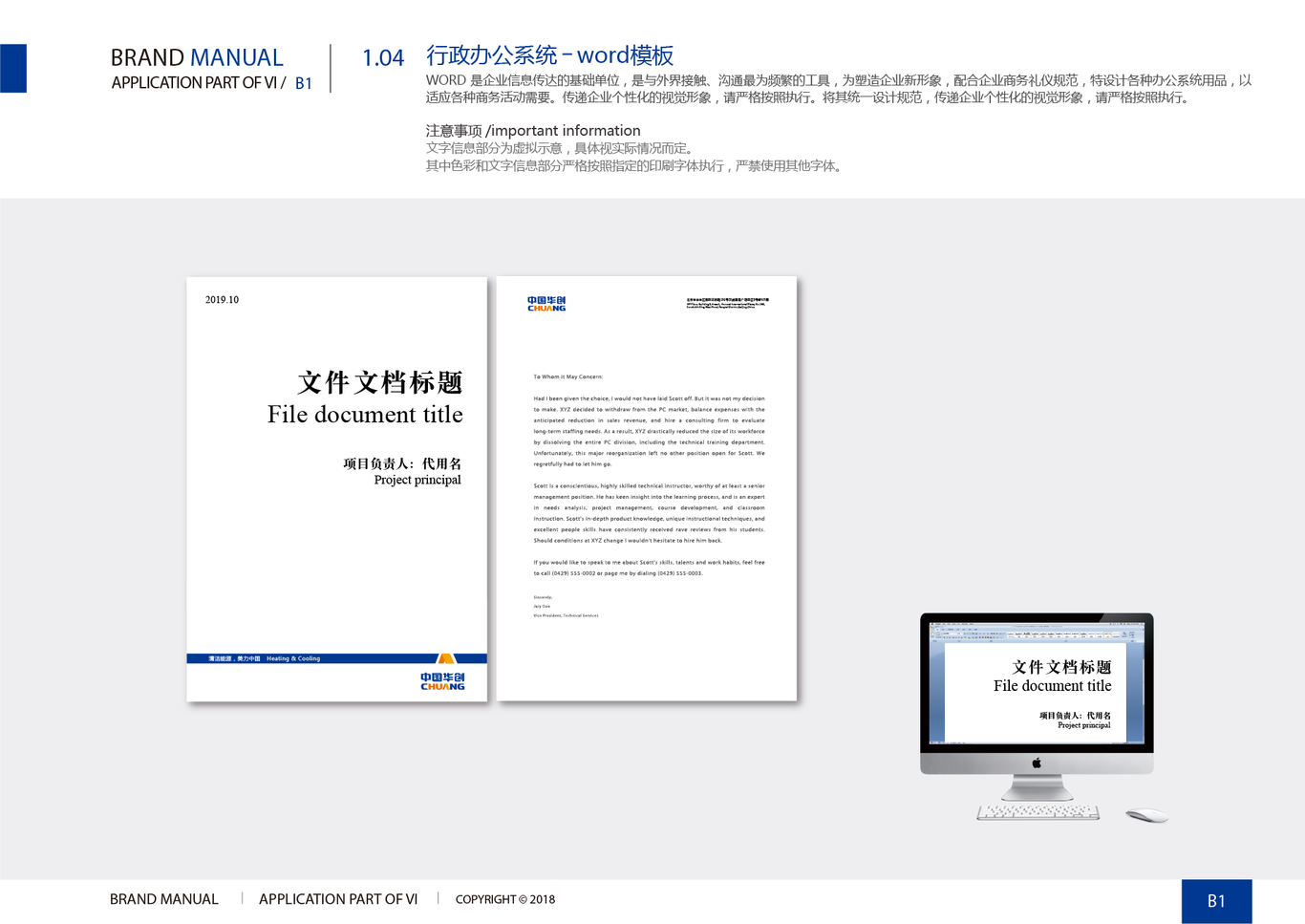Image resolution: width=1305 pixels, height=924 pixels.
Task: Click the letter paragraph starting 'Had I been given'
Action: point(649,431)
